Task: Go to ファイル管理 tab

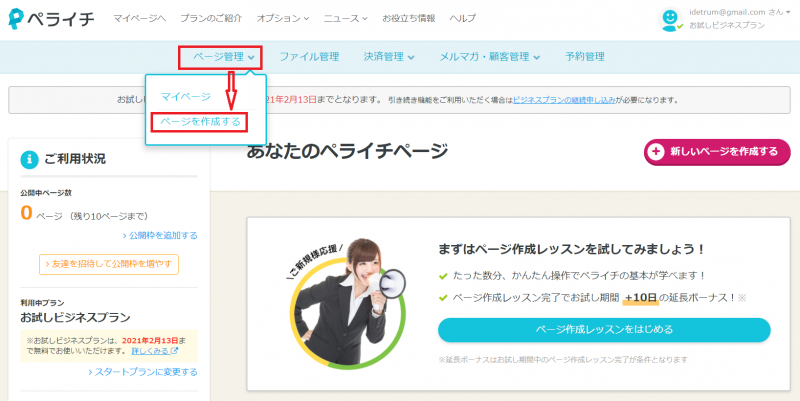Action: 309,57
